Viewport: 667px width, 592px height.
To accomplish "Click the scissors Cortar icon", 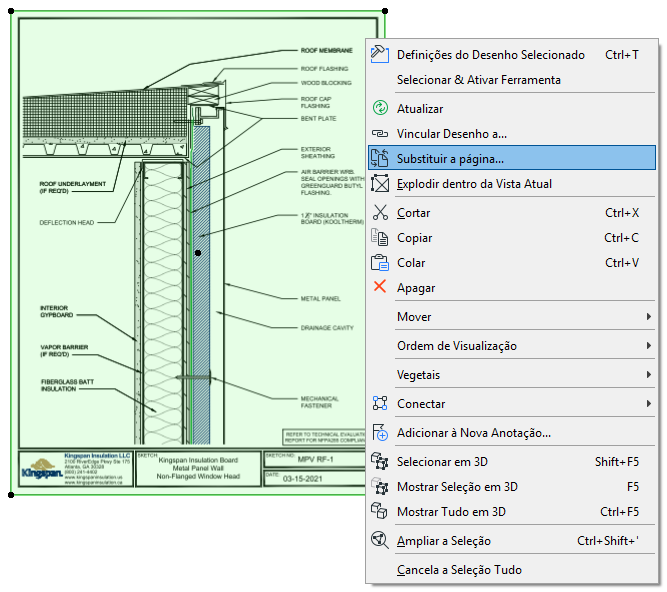I will coord(380,213).
